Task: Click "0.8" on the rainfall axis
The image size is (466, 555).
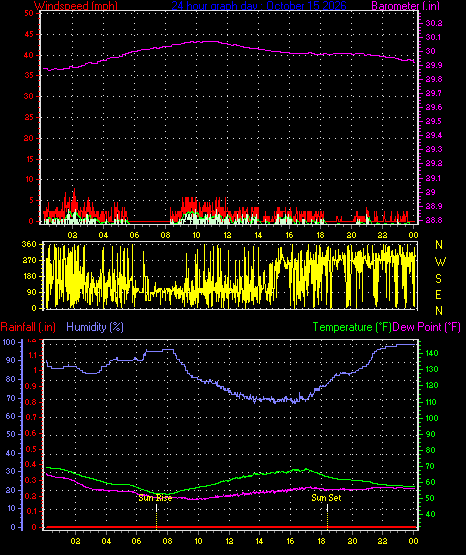Action: [x=31, y=402]
